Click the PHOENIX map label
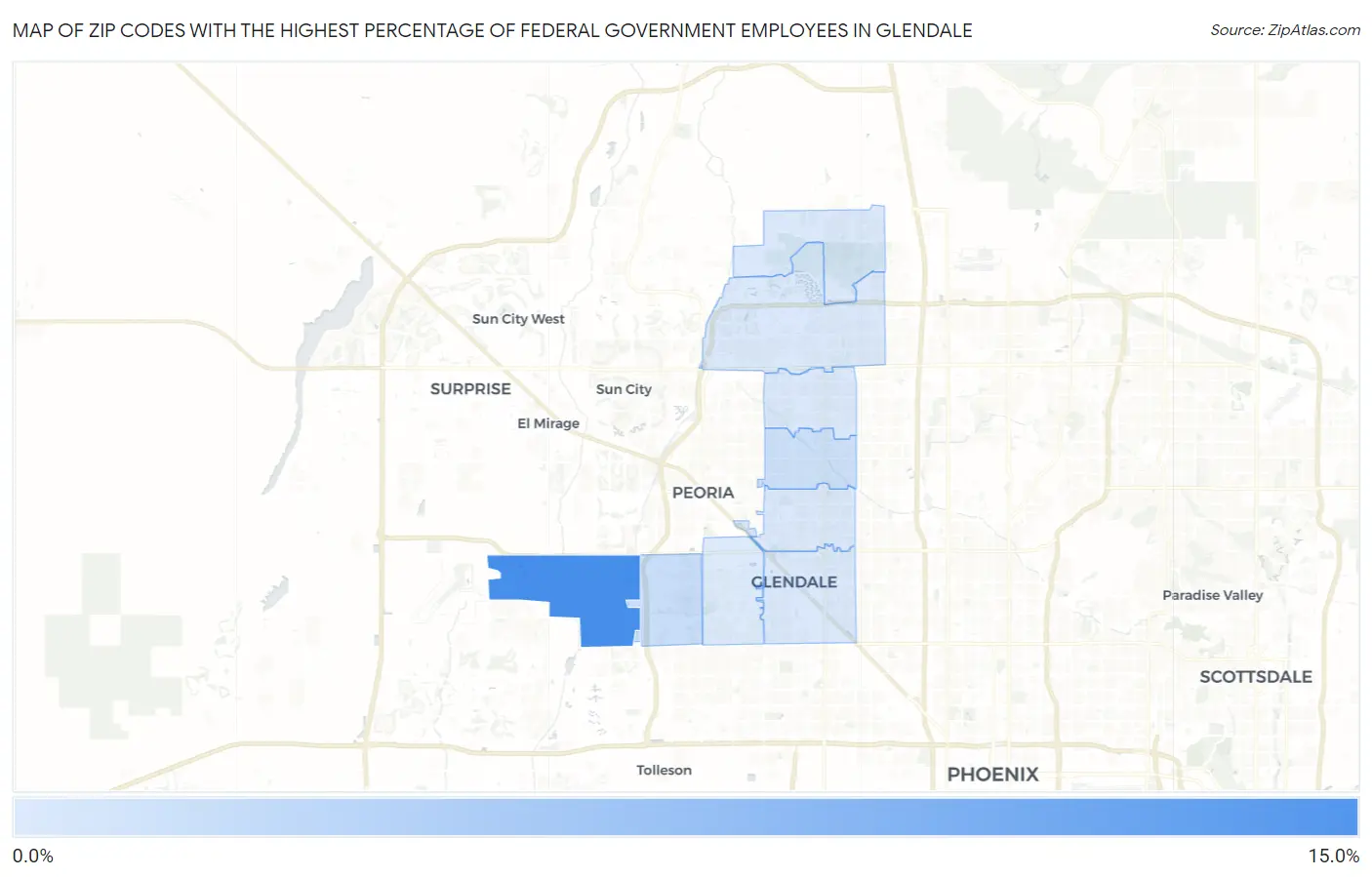This screenshot has height=877, width=1372. tap(992, 774)
